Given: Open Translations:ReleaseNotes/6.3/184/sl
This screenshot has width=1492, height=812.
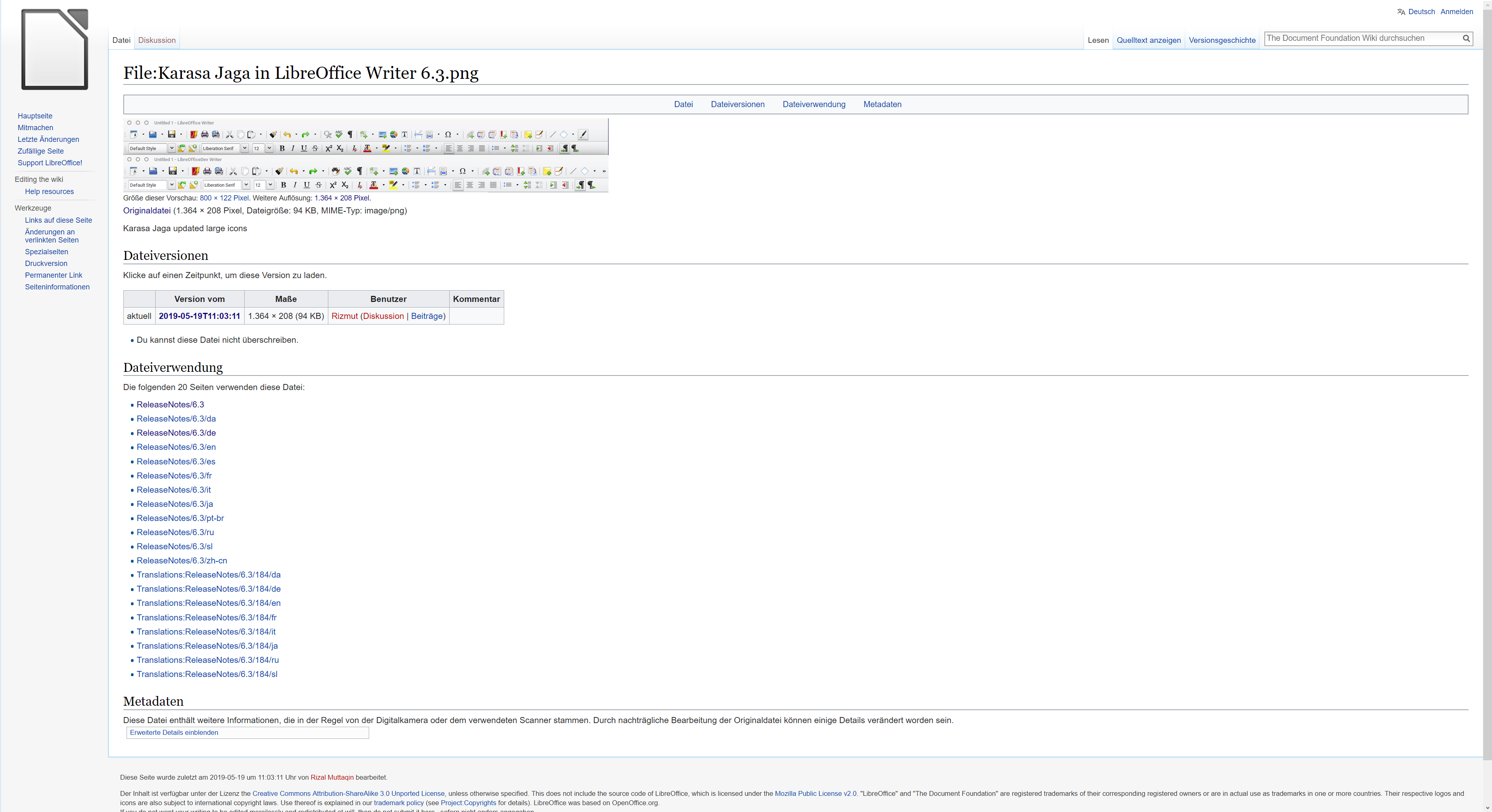Looking at the screenshot, I should [x=207, y=674].
